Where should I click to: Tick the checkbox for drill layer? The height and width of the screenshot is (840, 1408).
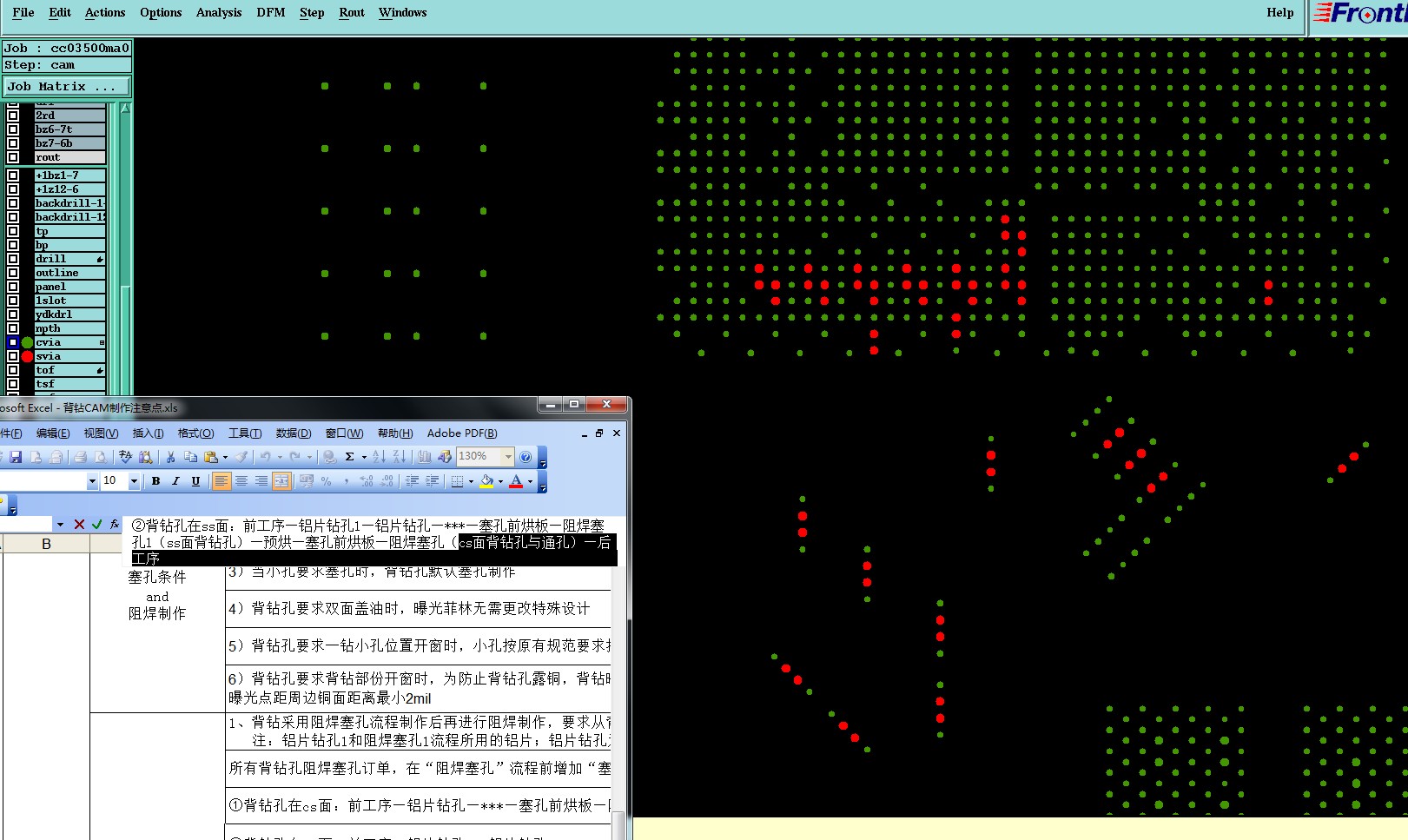click(13, 259)
